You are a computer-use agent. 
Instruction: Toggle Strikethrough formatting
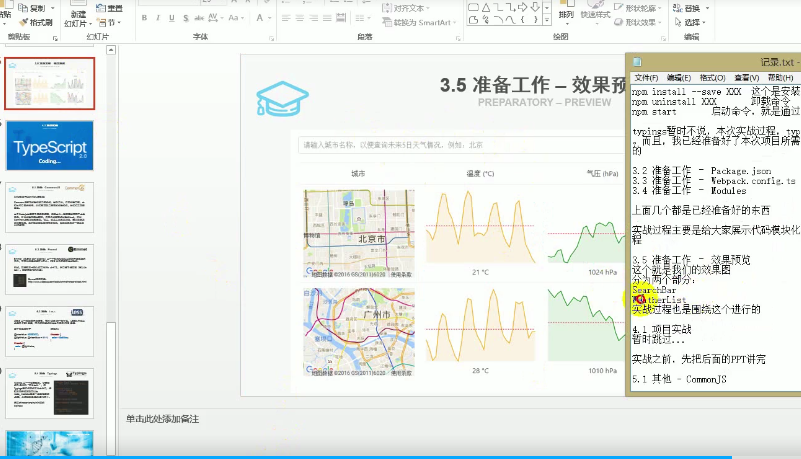[x=199, y=18]
